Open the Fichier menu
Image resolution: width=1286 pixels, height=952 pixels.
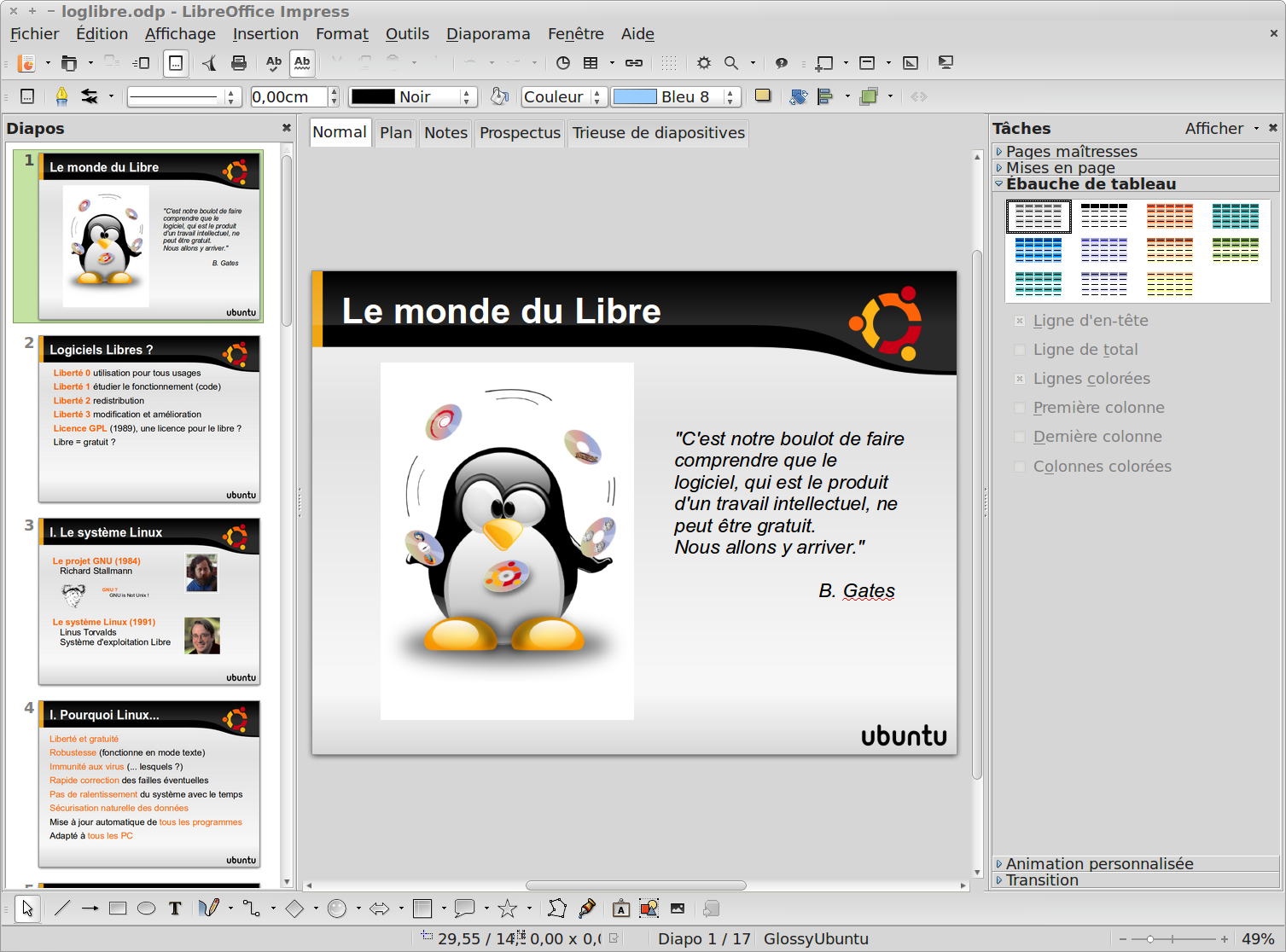coord(35,33)
